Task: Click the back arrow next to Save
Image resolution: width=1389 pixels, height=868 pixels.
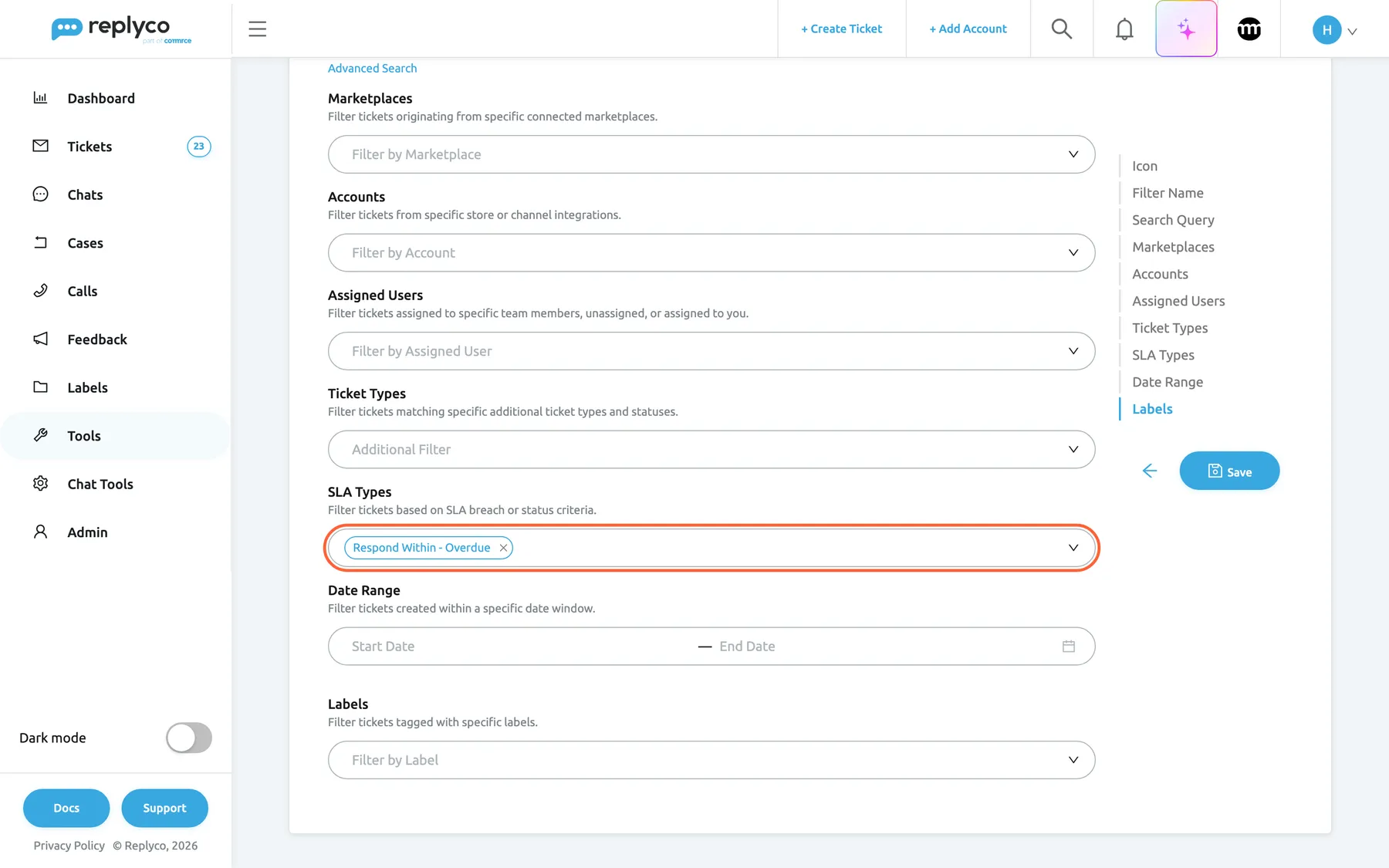Action: point(1149,471)
